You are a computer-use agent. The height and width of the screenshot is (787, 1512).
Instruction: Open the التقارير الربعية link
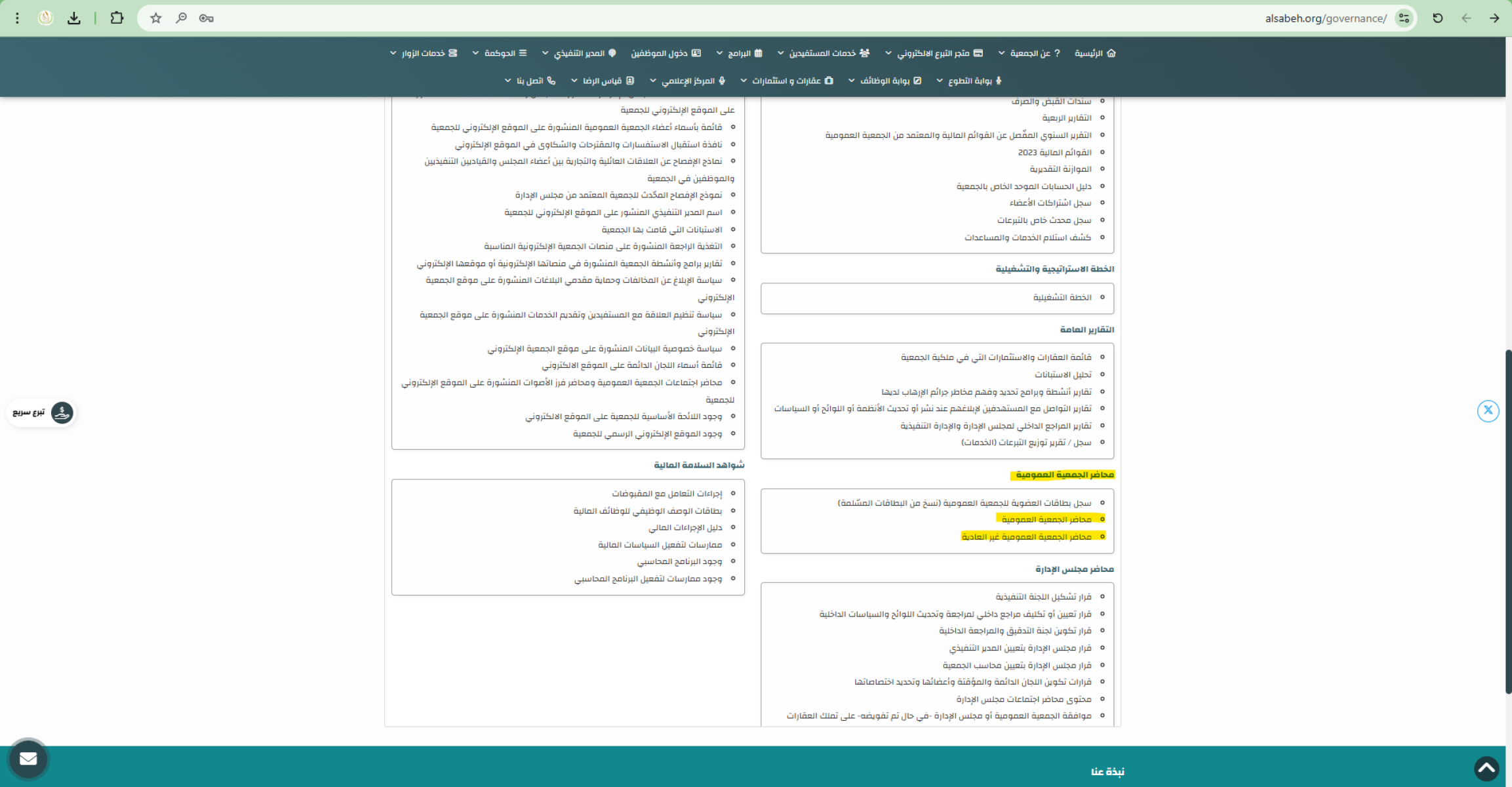1067,118
